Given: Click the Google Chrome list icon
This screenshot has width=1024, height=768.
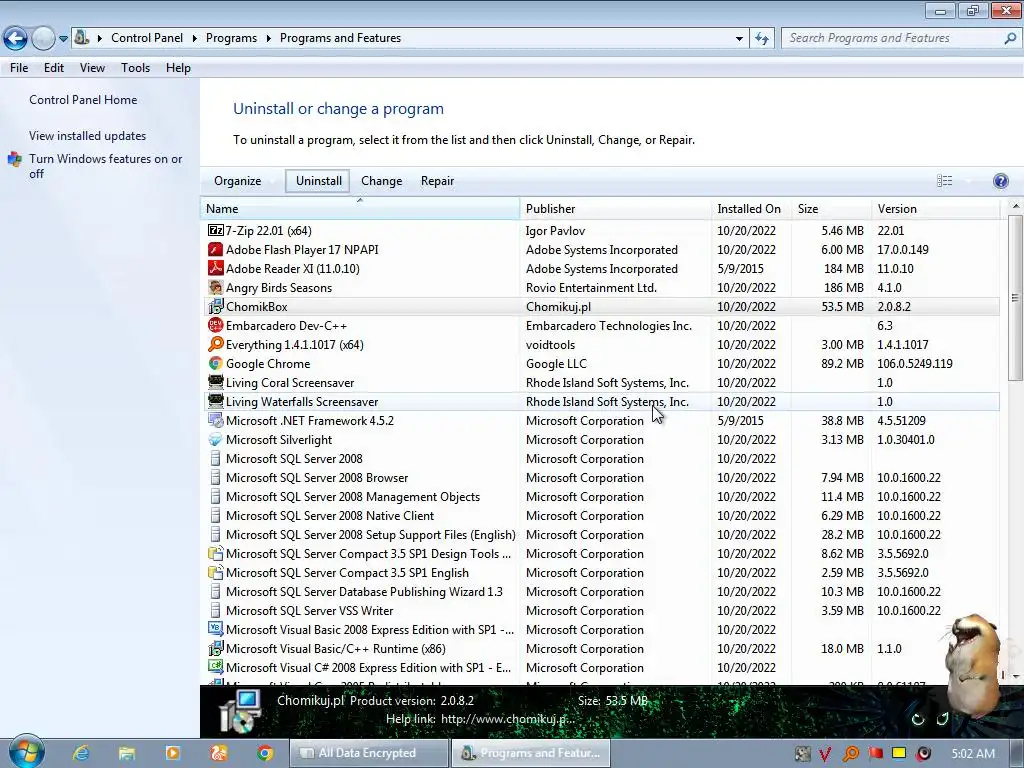Looking at the screenshot, I should pyautogui.click(x=216, y=363).
